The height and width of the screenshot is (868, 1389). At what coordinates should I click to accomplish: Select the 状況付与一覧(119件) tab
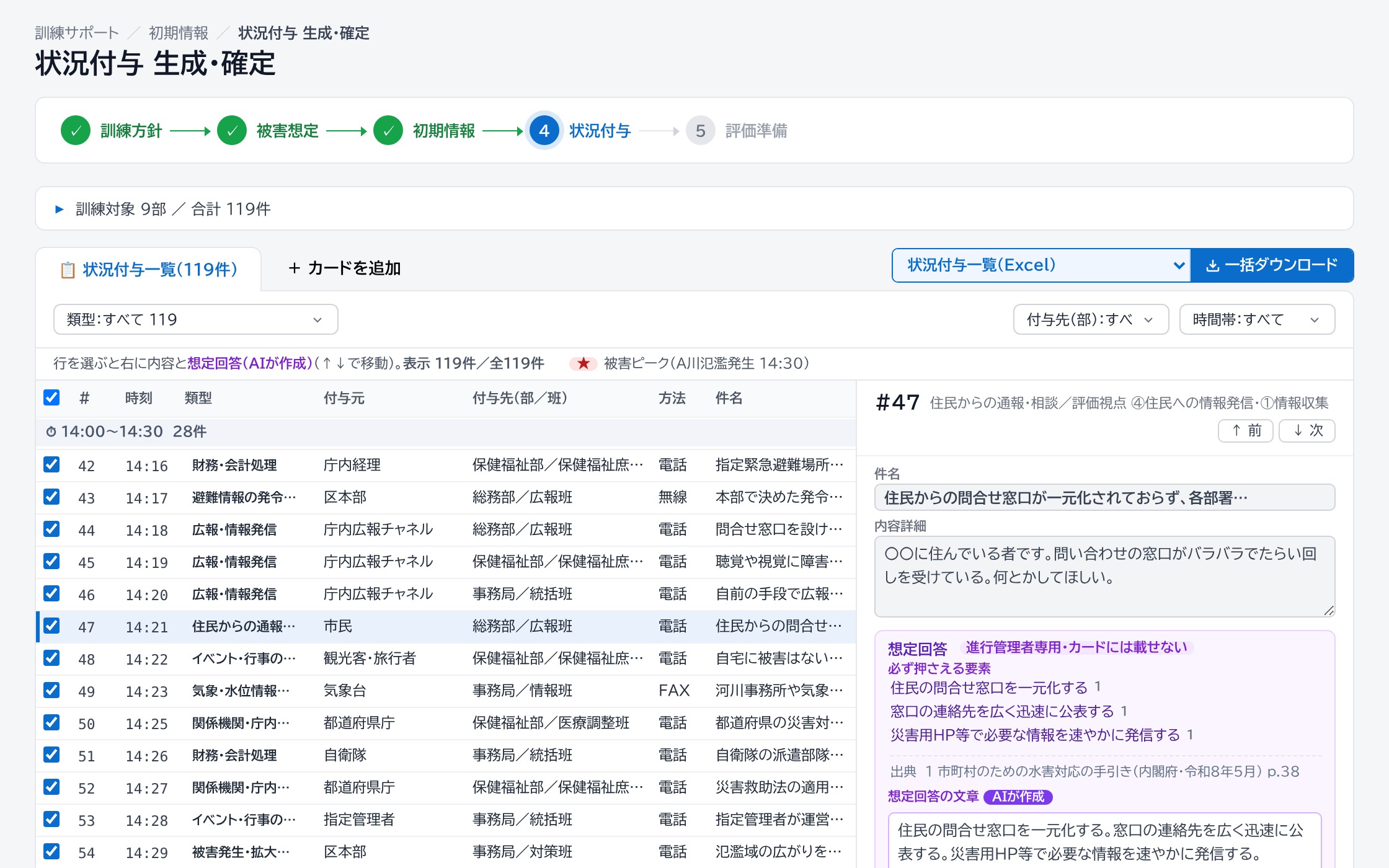149,270
